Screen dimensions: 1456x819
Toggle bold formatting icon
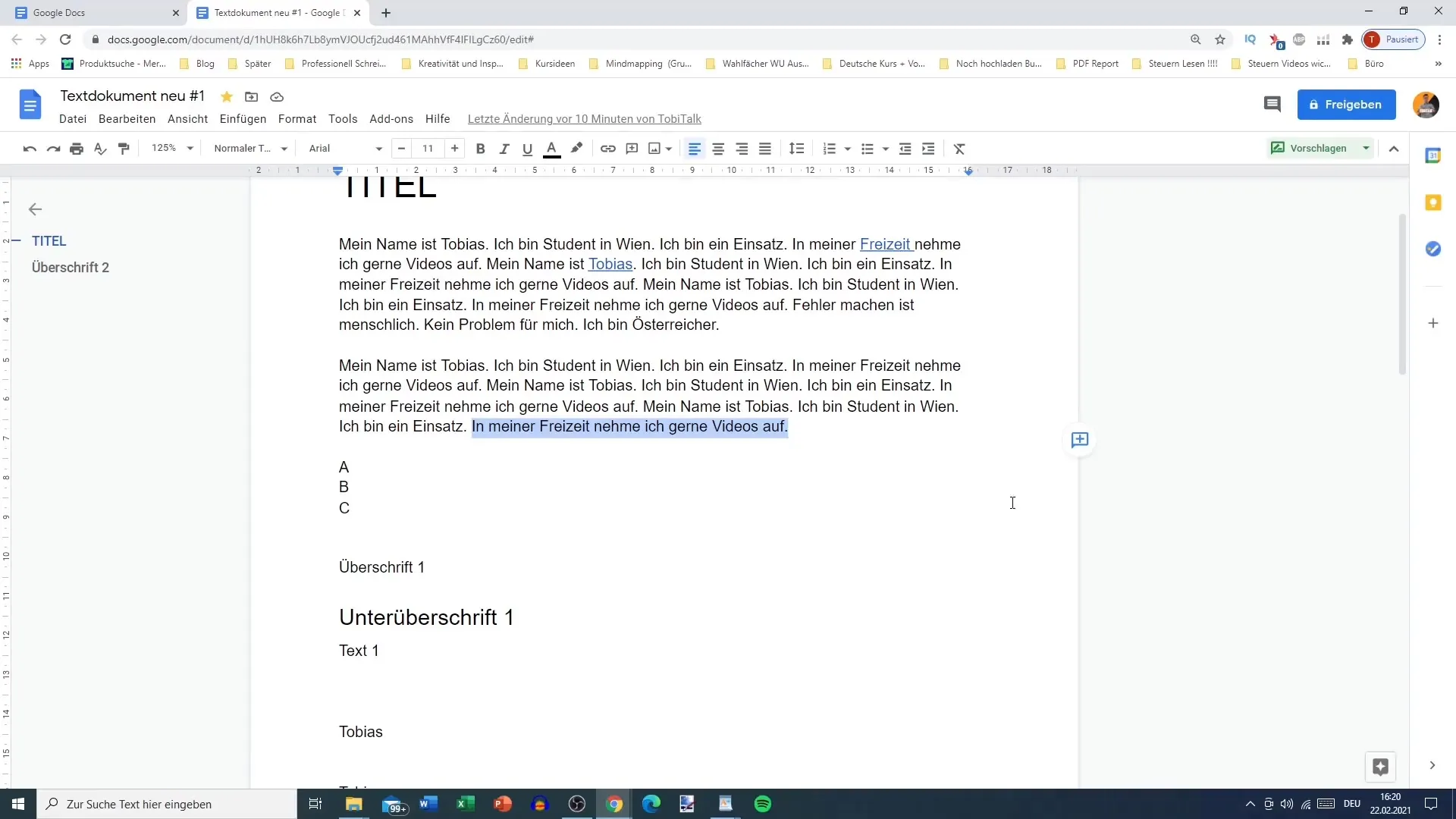click(480, 148)
